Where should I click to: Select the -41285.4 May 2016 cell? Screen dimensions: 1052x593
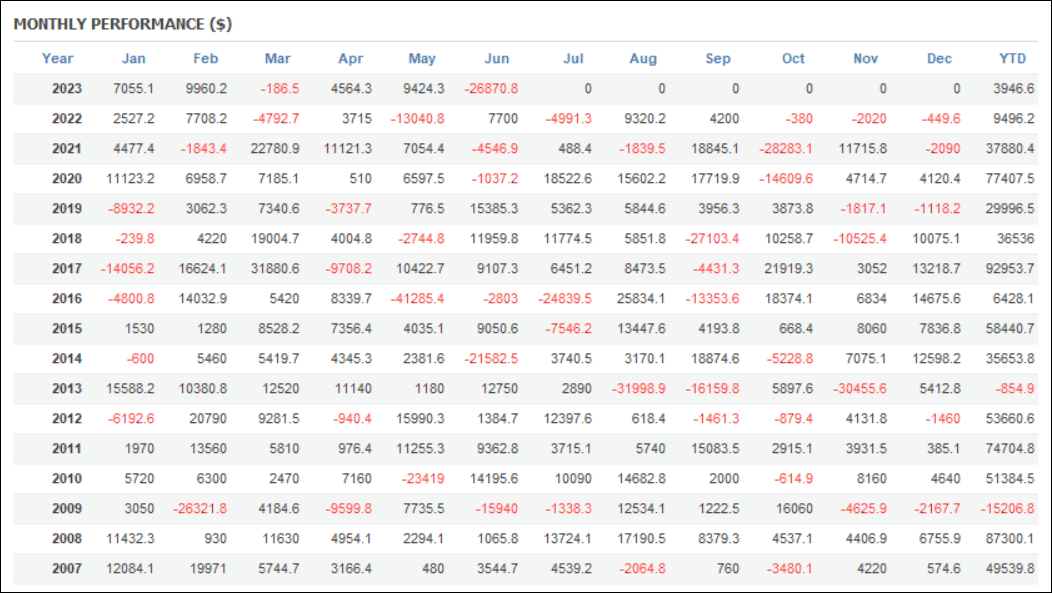pyautogui.click(x=417, y=299)
